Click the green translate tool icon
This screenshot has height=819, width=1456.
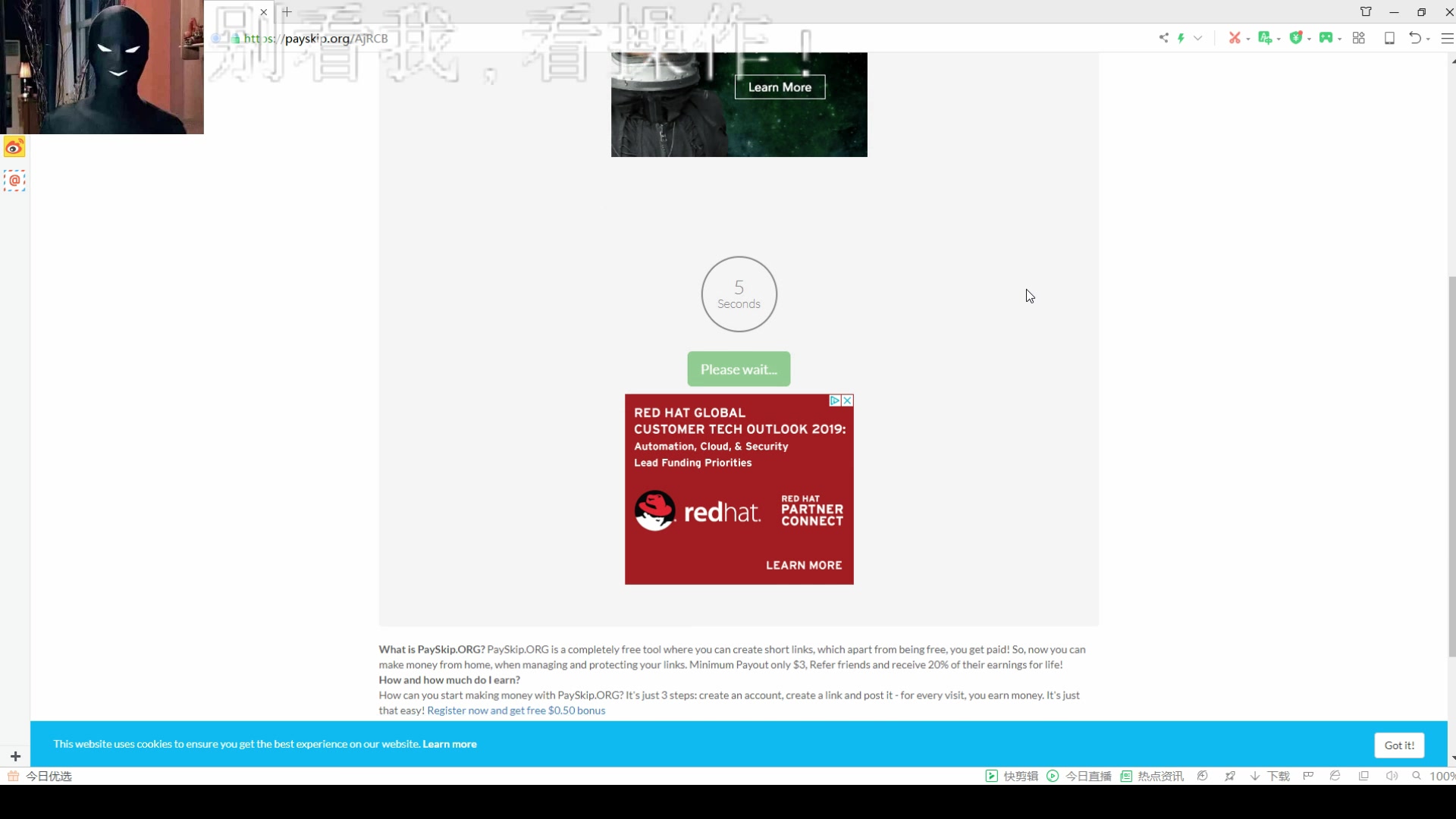[1264, 38]
